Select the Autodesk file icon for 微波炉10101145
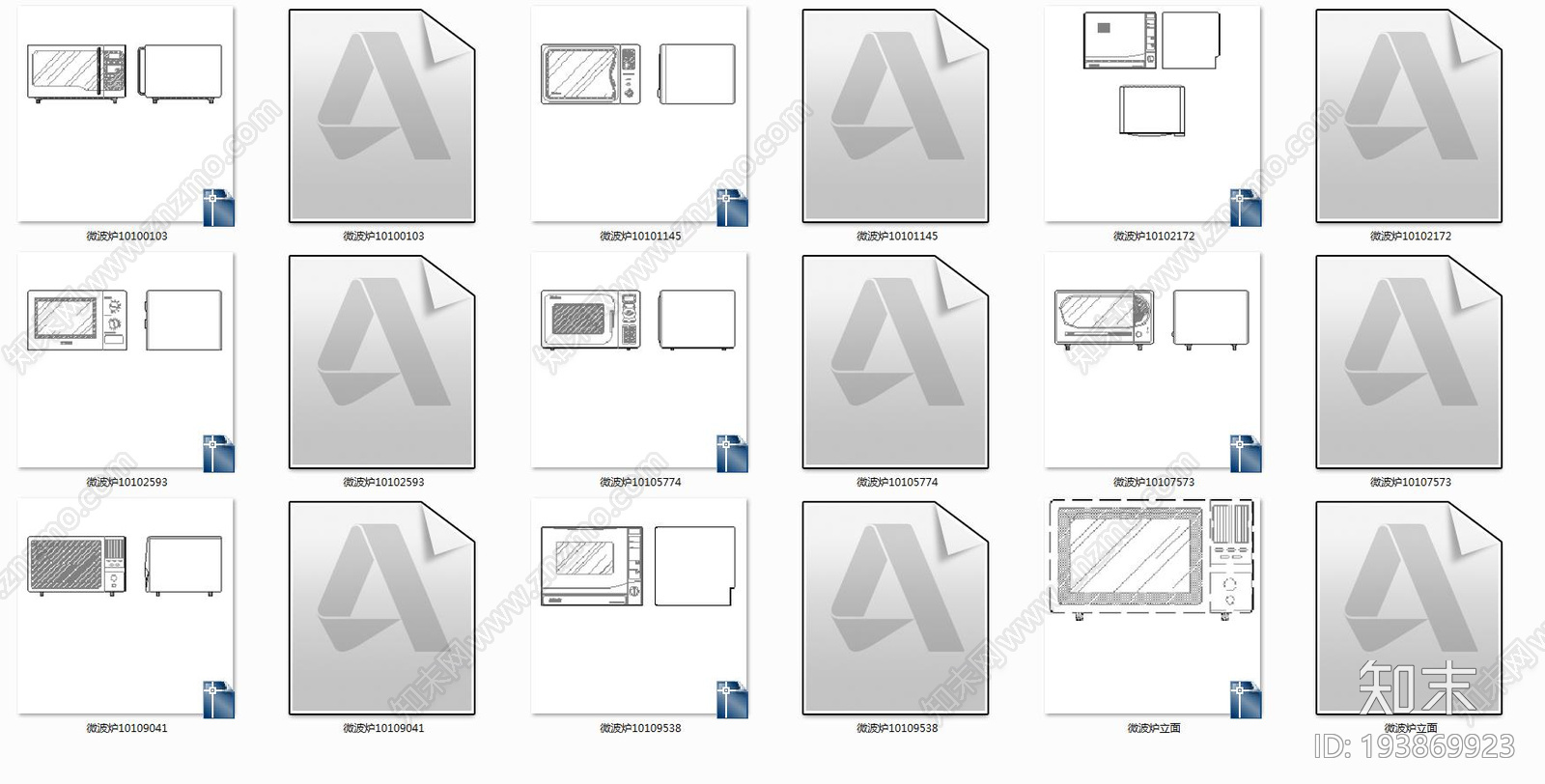Image resolution: width=1545 pixels, height=784 pixels. click(896, 116)
